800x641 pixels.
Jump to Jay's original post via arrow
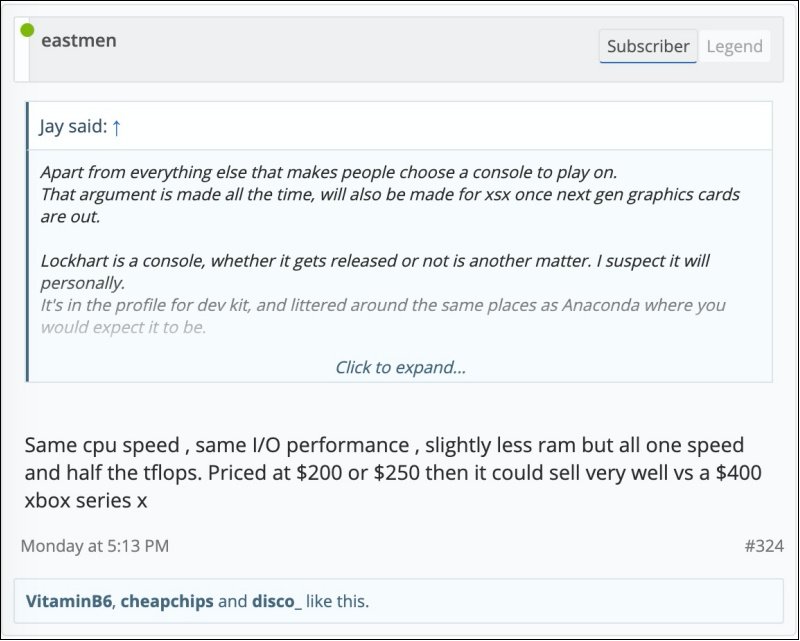(116, 127)
